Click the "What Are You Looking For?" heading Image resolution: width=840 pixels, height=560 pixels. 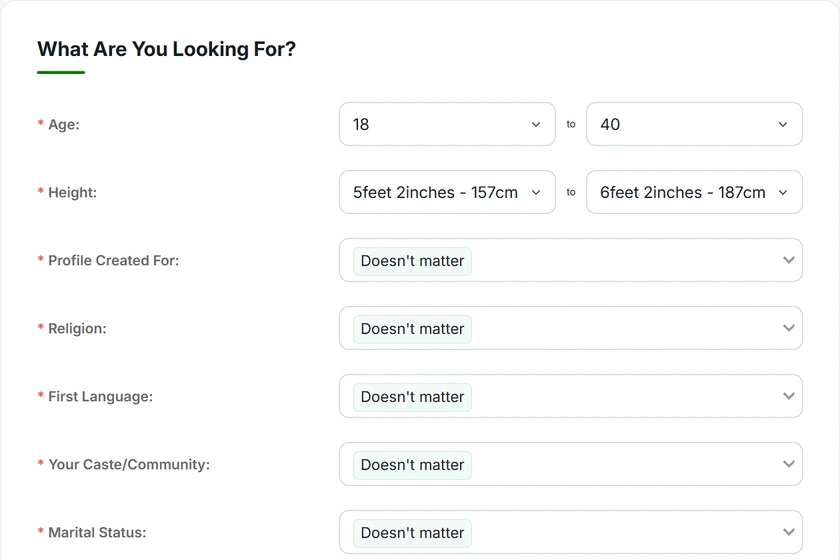(167, 49)
